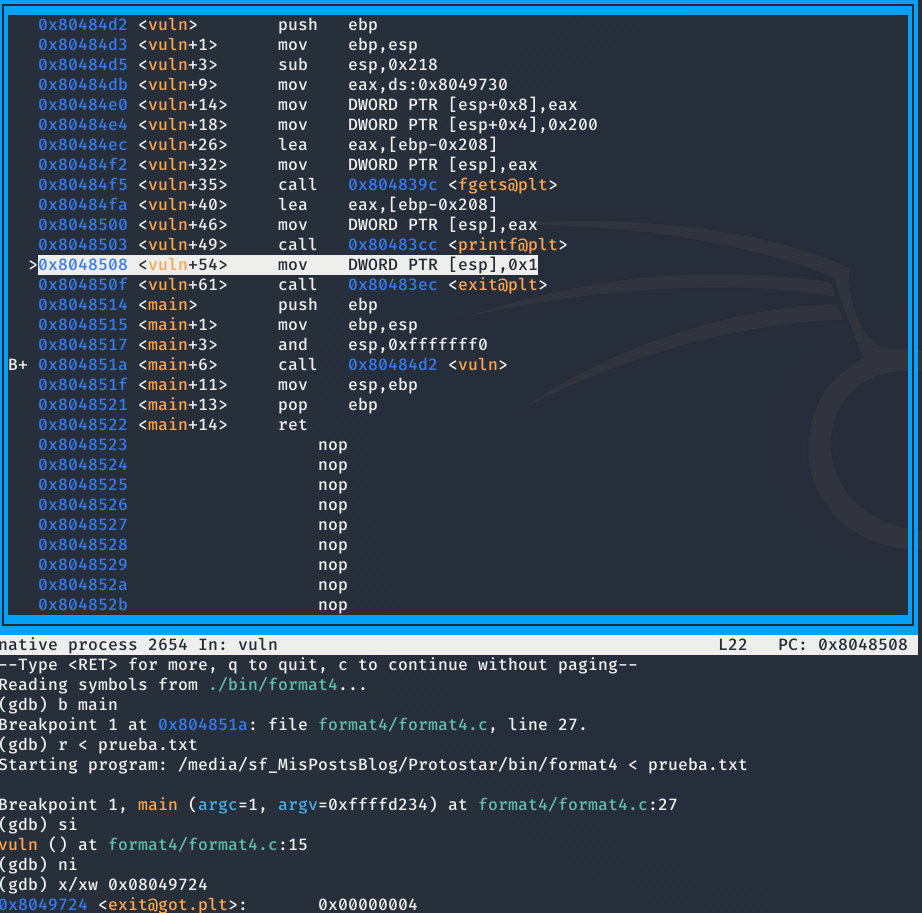922x913 pixels.
Task: Select the first lea eax,[ebp-0x208] at vuln+26
Action: pos(387,145)
